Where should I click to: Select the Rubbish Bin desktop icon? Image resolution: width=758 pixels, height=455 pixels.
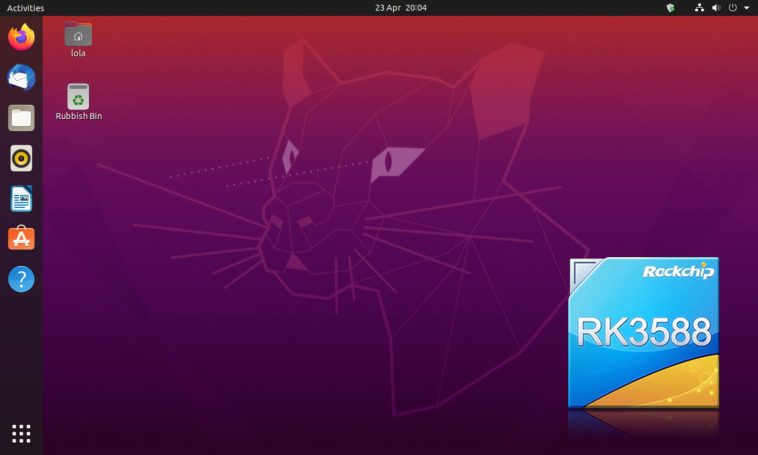pyautogui.click(x=78, y=96)
